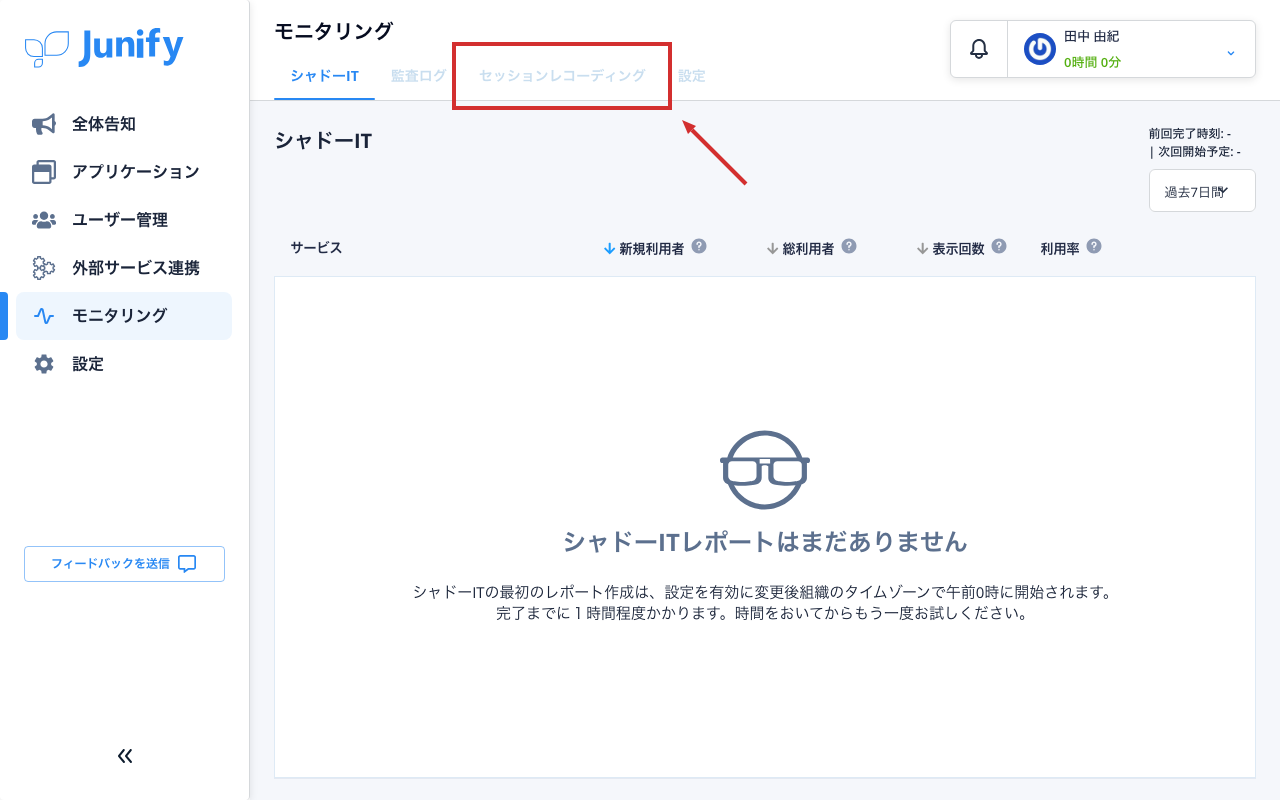1280x800 pixels.
Task: Click help icon next to 総利用者
Action: (x=849, y=246)
